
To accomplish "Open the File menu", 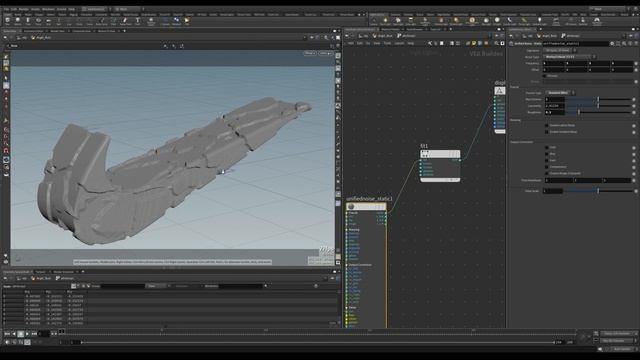I will pyautogui.click(x=6, y=9).
